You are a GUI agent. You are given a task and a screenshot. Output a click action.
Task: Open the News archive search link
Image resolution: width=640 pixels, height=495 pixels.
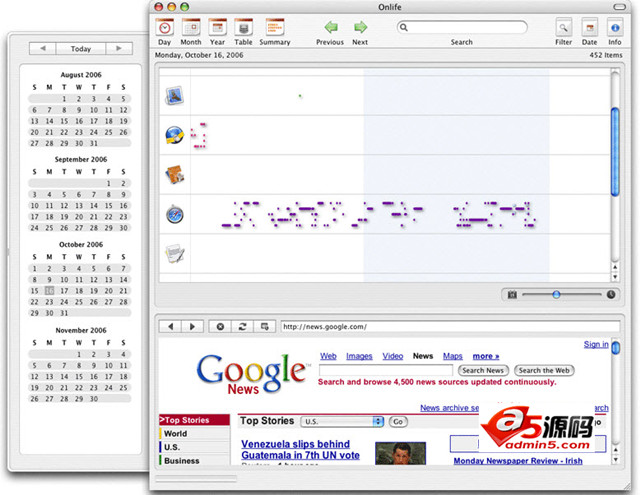[449, 408]
